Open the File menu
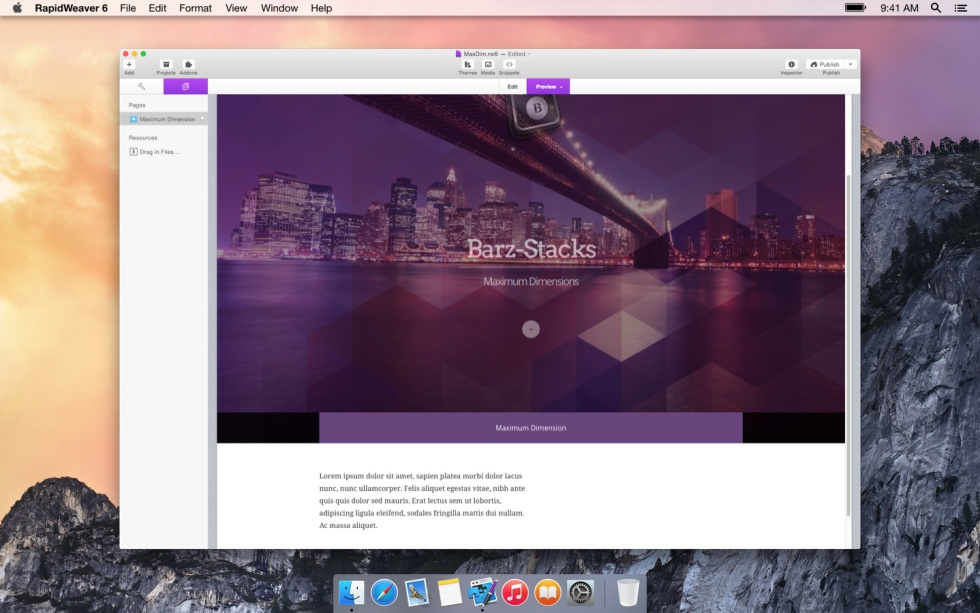The width and height of the screenshot is (980, 613). tap(128, 8)
